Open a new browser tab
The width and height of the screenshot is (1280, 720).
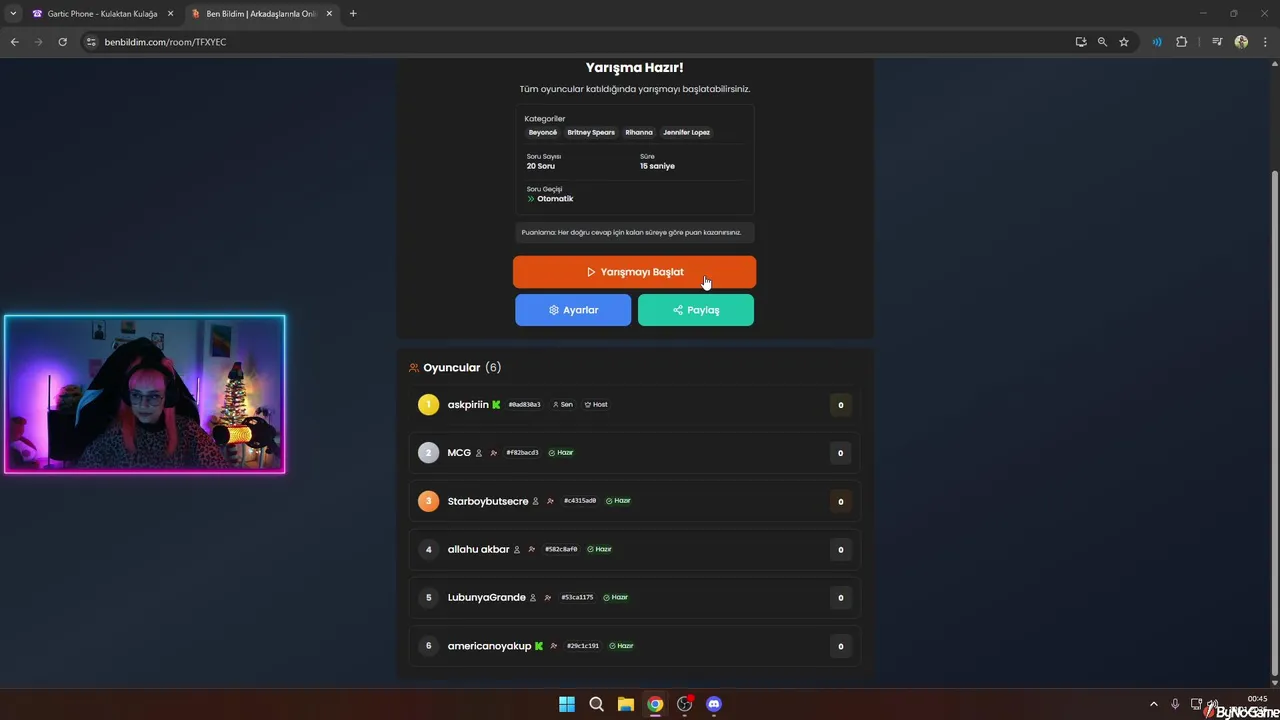click(x=353, y=14)
